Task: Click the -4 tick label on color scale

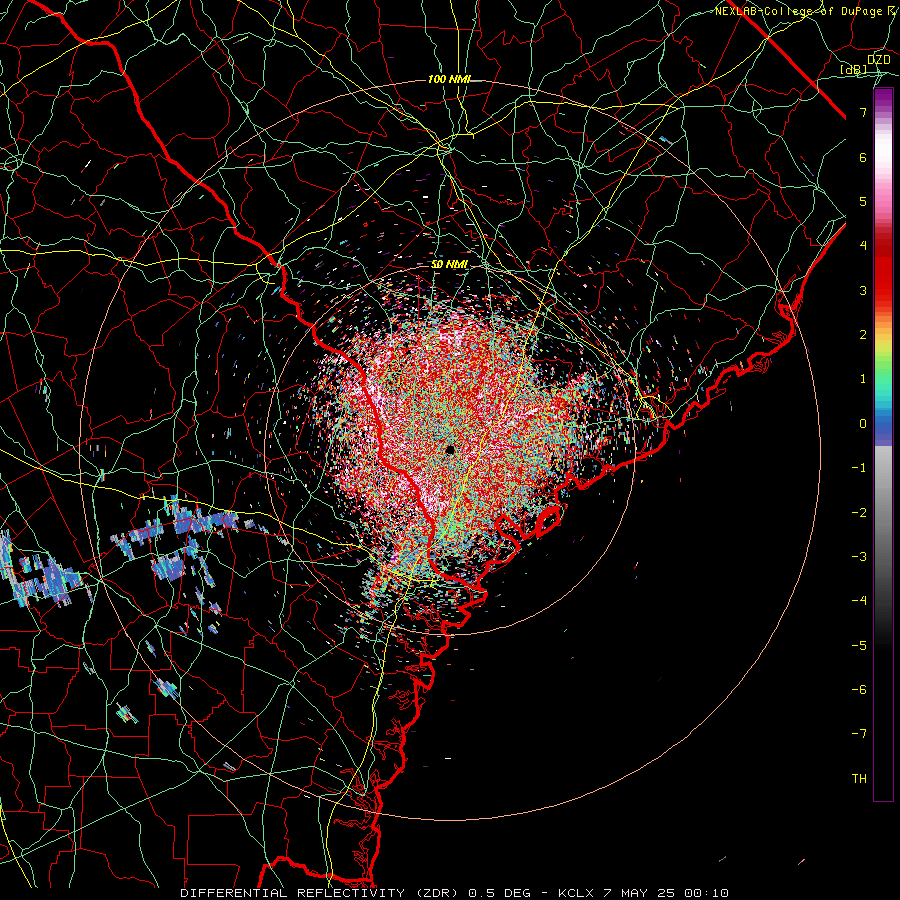Action: 859,601
